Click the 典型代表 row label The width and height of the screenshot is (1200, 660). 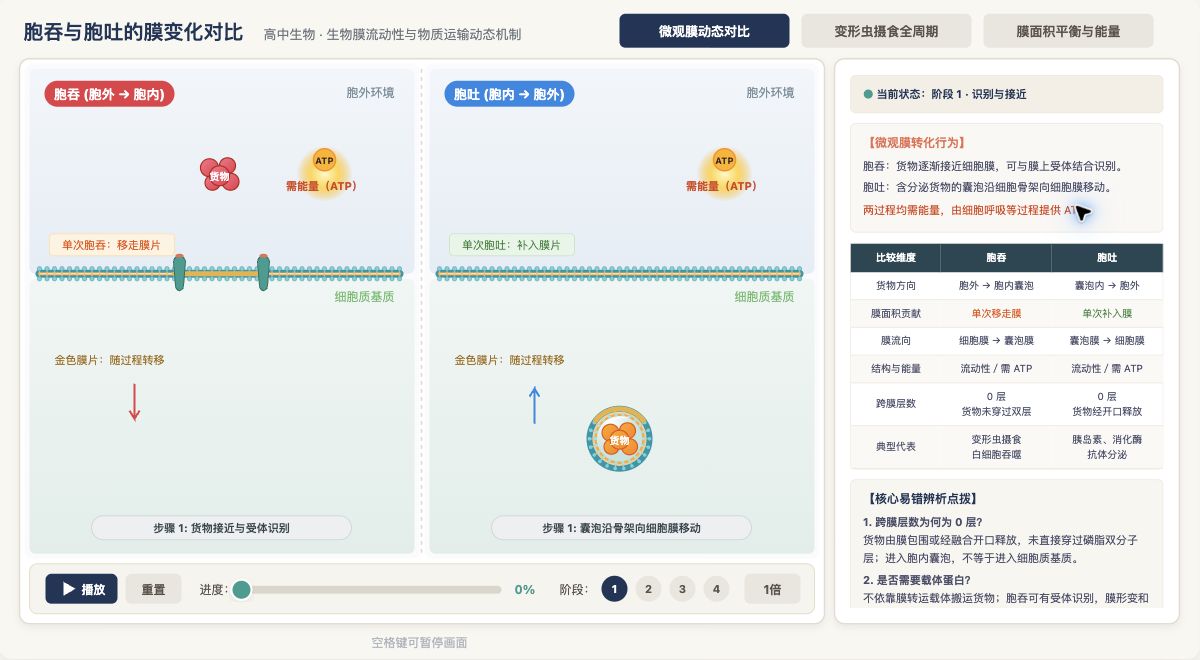pos(895,447)
